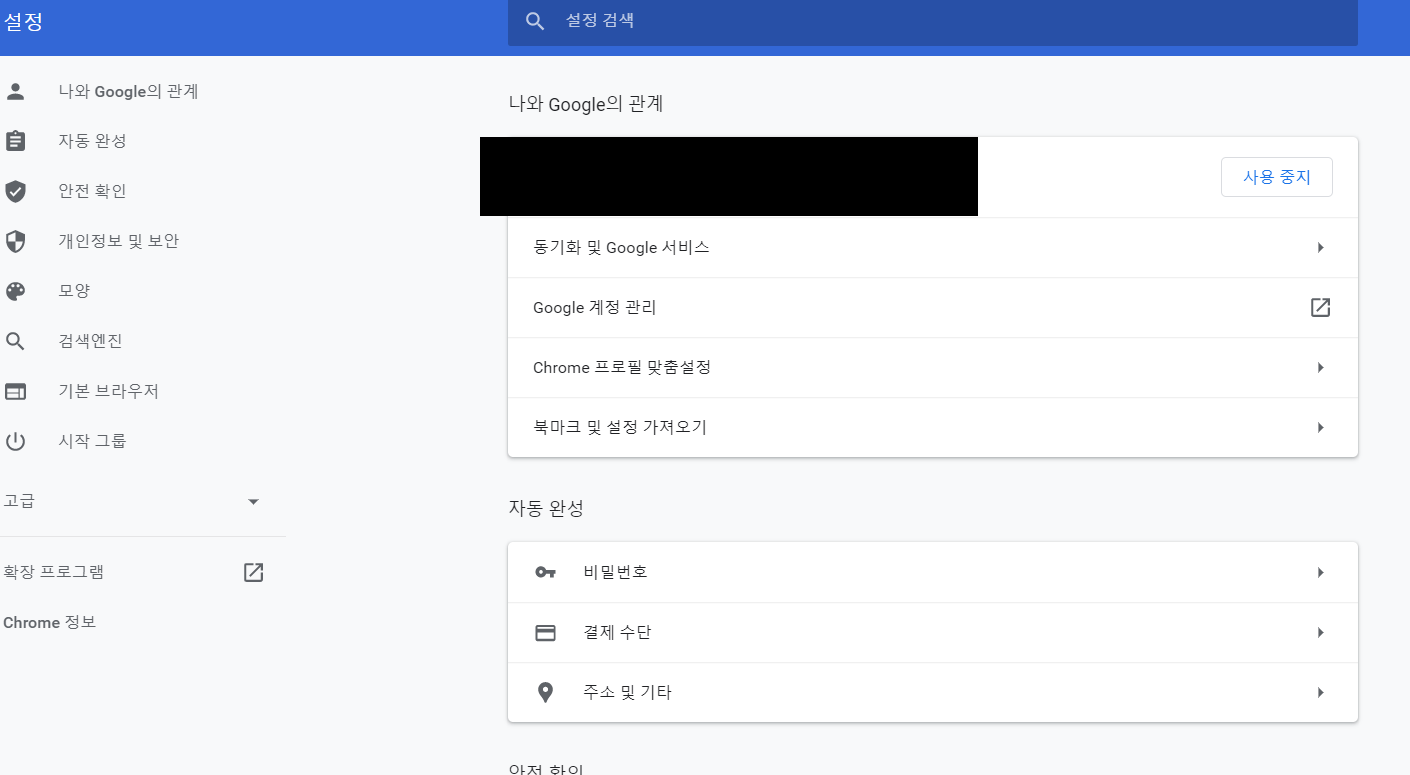Select 자동 완성 in sidebar menu

tap(92, 141)
